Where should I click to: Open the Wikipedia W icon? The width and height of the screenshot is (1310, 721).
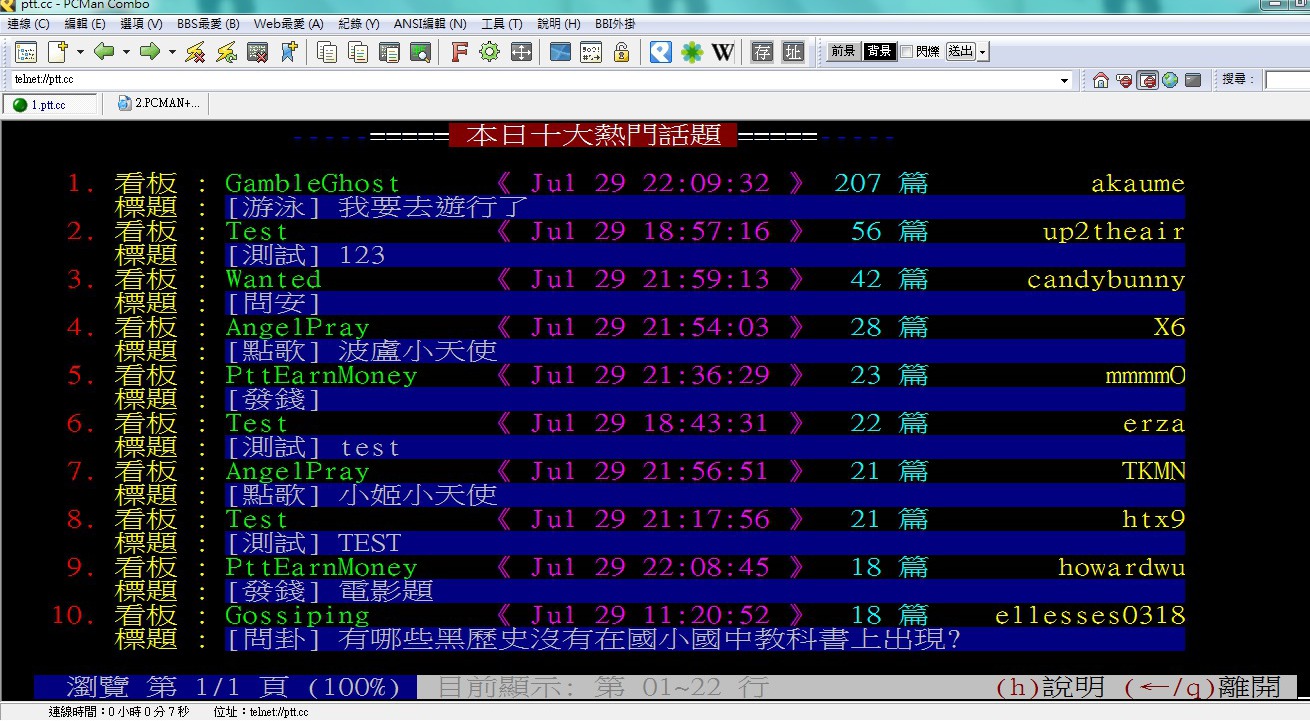pyautogui.click(x=723, y=52)
